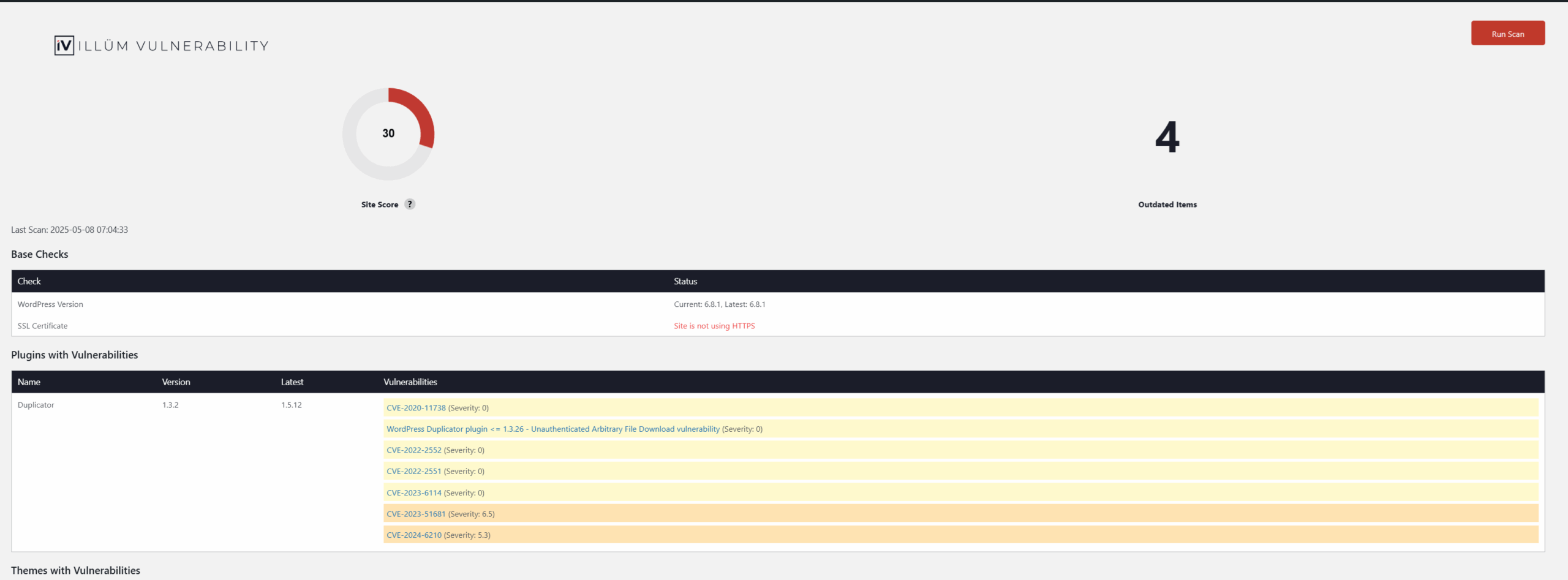Open the CVE-2023-51681 link
The height and width of the screenshot is (580, 1568).
[416, 514]
